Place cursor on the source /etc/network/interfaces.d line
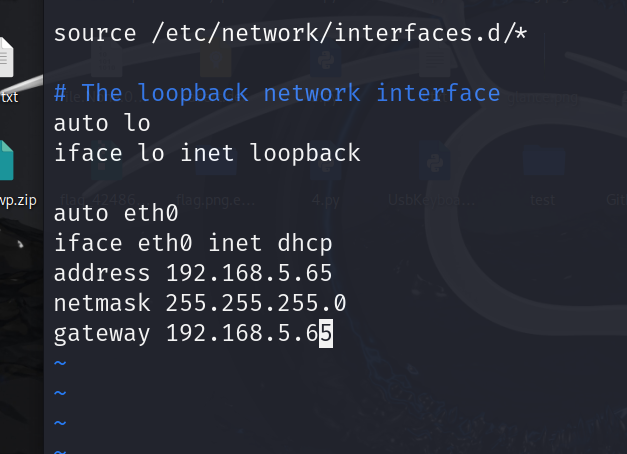 pyautogui.click(x=290, y=33)
